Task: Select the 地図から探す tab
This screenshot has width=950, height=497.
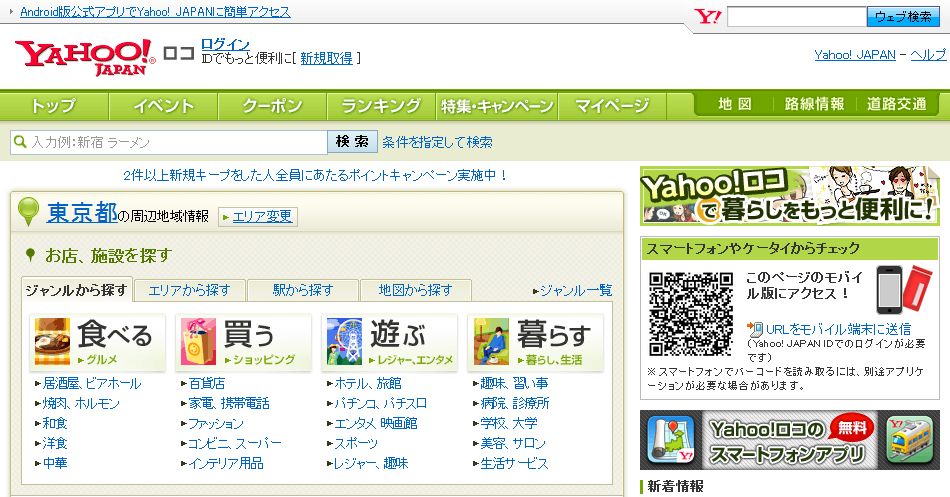Action: click(x=416, y=290)
